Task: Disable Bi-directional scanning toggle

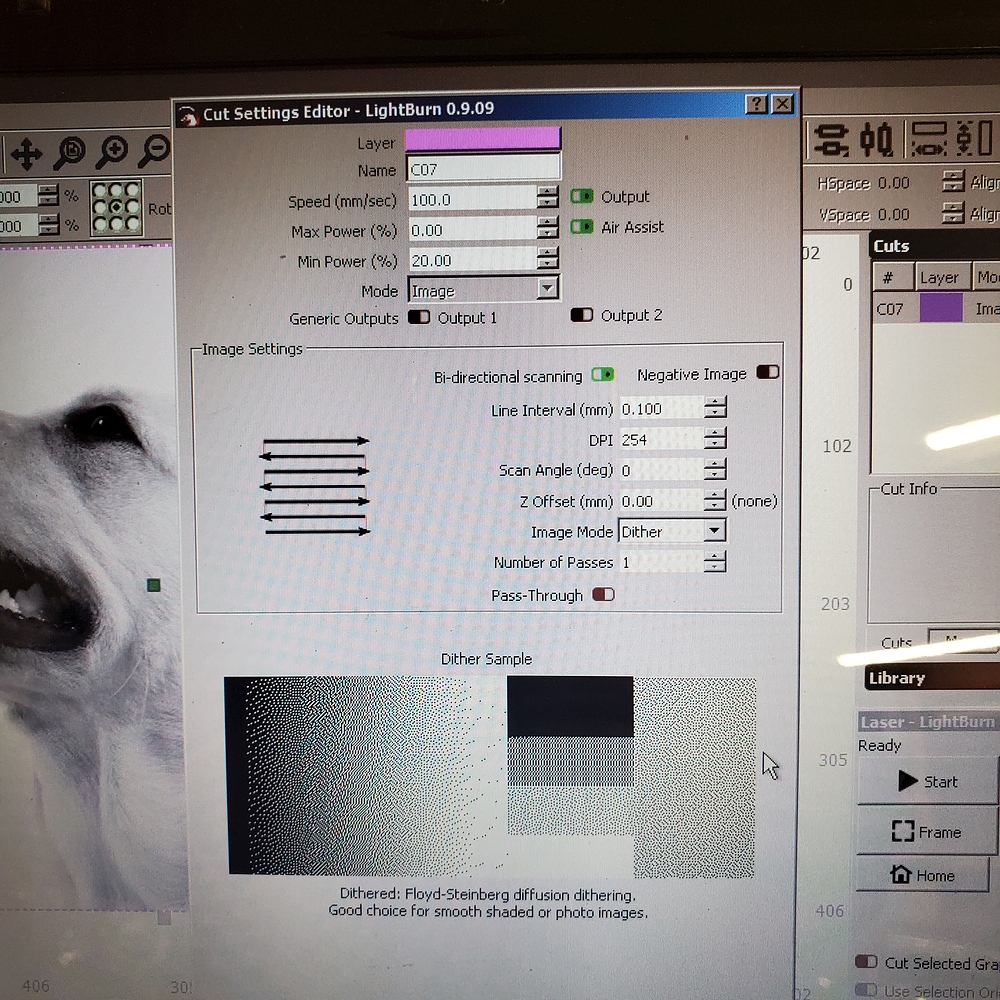Action: [x=602, y=375]
